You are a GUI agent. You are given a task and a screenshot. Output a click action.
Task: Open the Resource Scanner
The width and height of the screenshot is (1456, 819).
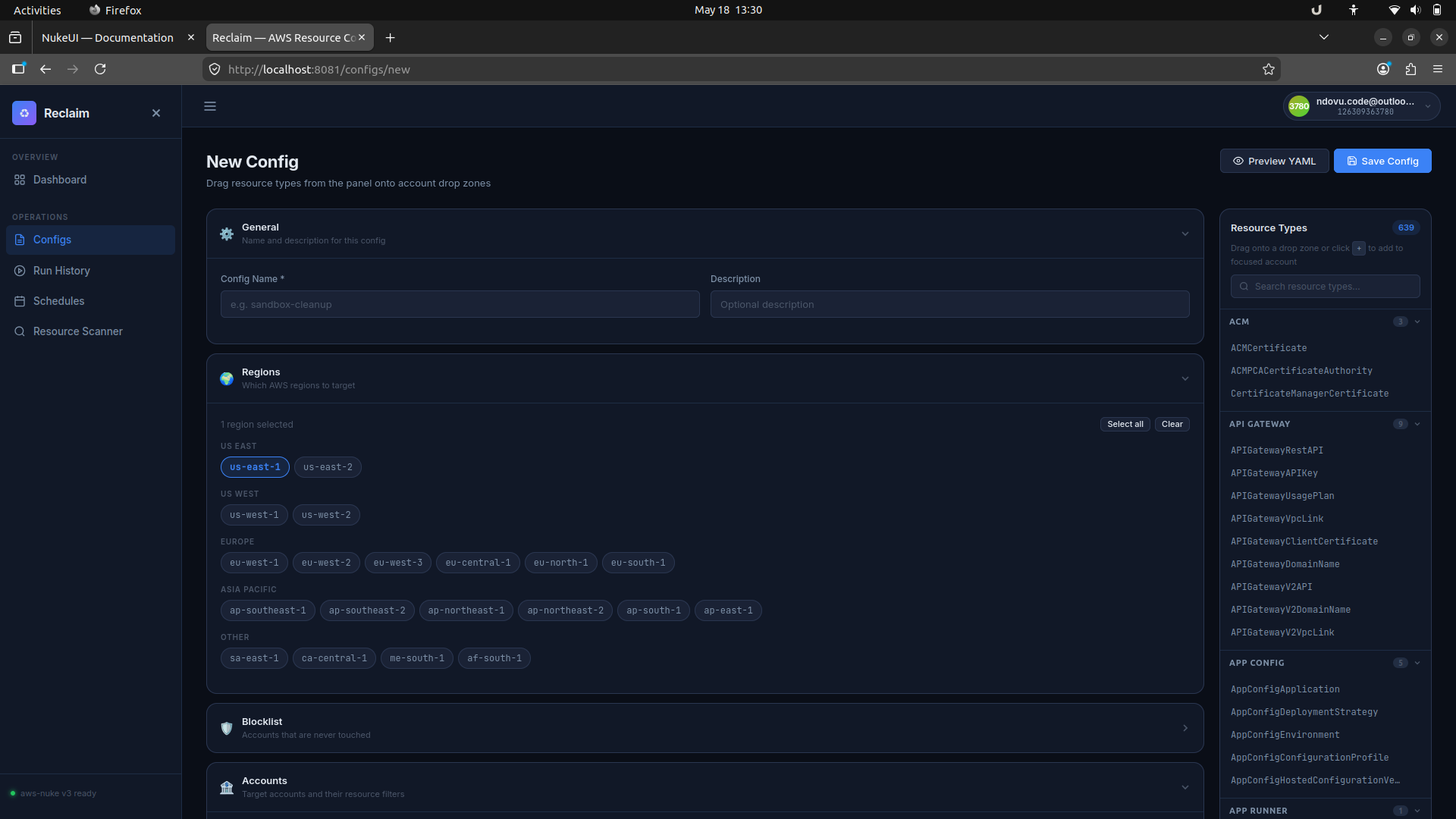[90, 331]
